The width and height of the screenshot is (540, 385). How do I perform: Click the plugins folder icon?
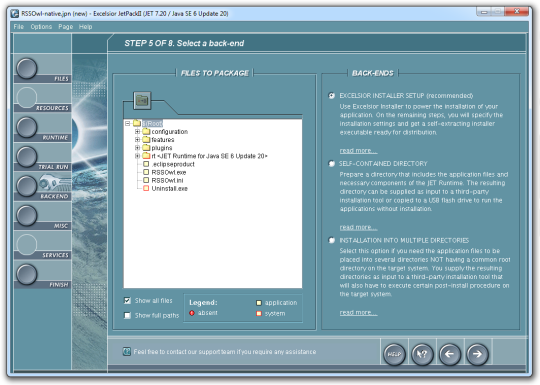146,148
